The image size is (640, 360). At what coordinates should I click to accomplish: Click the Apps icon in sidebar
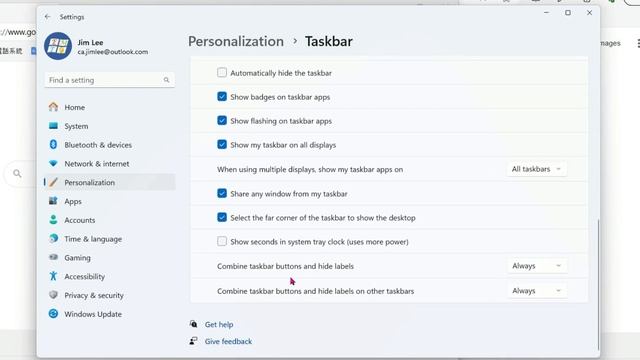tap(53, 201)
